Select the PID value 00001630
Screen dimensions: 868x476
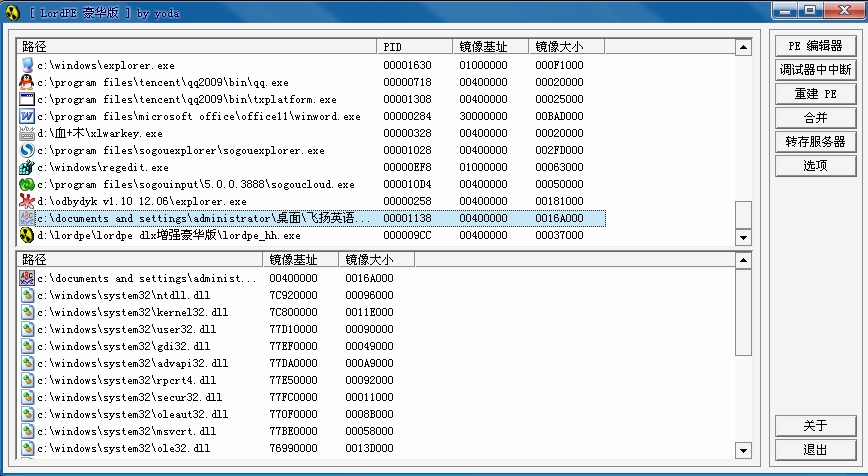tap(407, 65)
